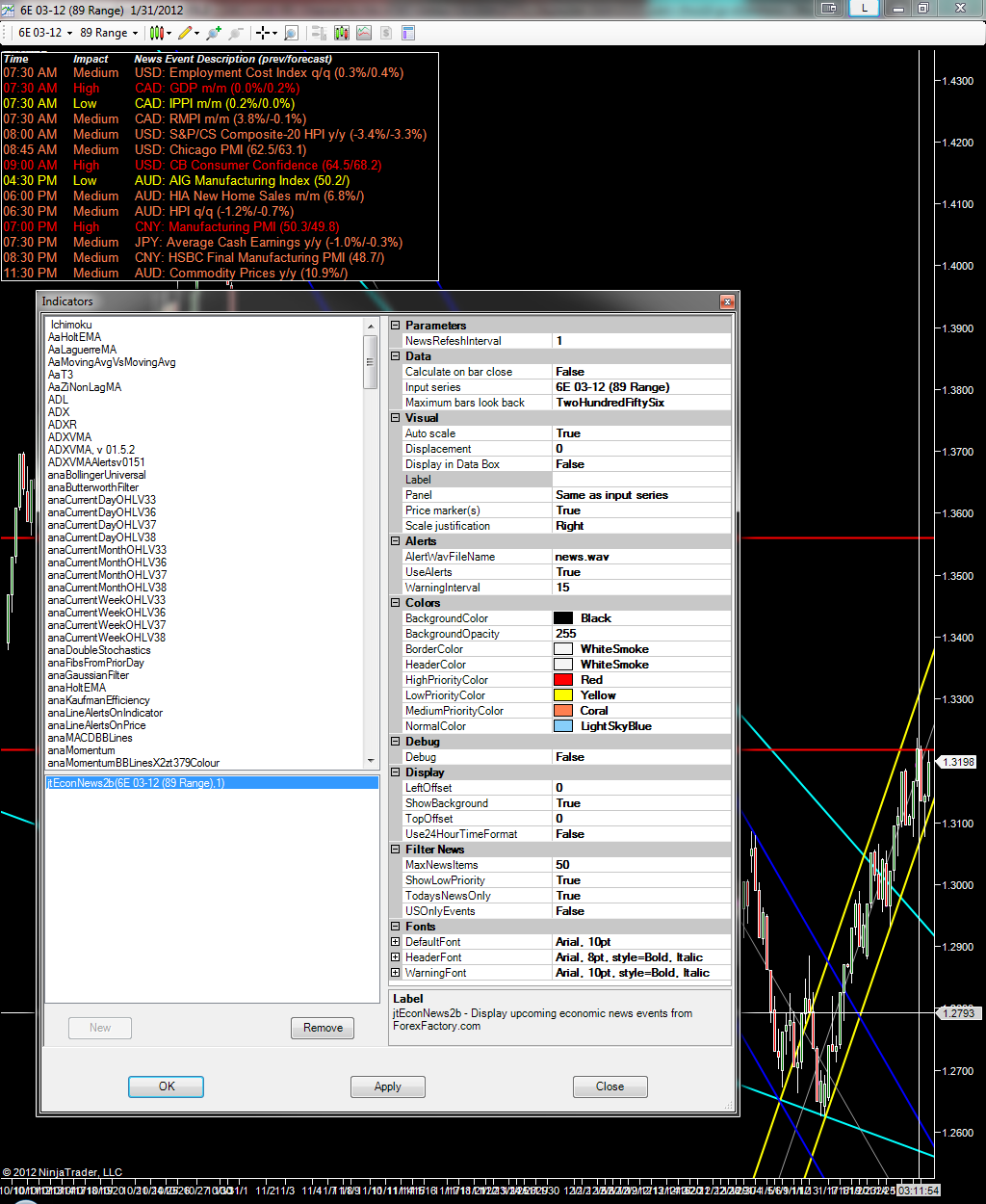This screenshot has width=986, height=1204.
Task: Click the empty Label property value field
Action: pos(641,480)
